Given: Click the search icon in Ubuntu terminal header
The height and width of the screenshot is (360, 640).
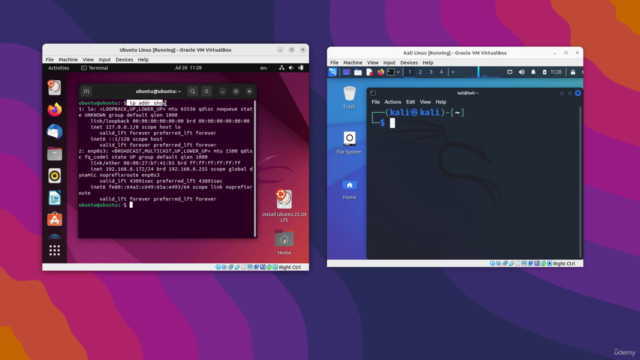Looking at the screenshot, I should point(193,91).
